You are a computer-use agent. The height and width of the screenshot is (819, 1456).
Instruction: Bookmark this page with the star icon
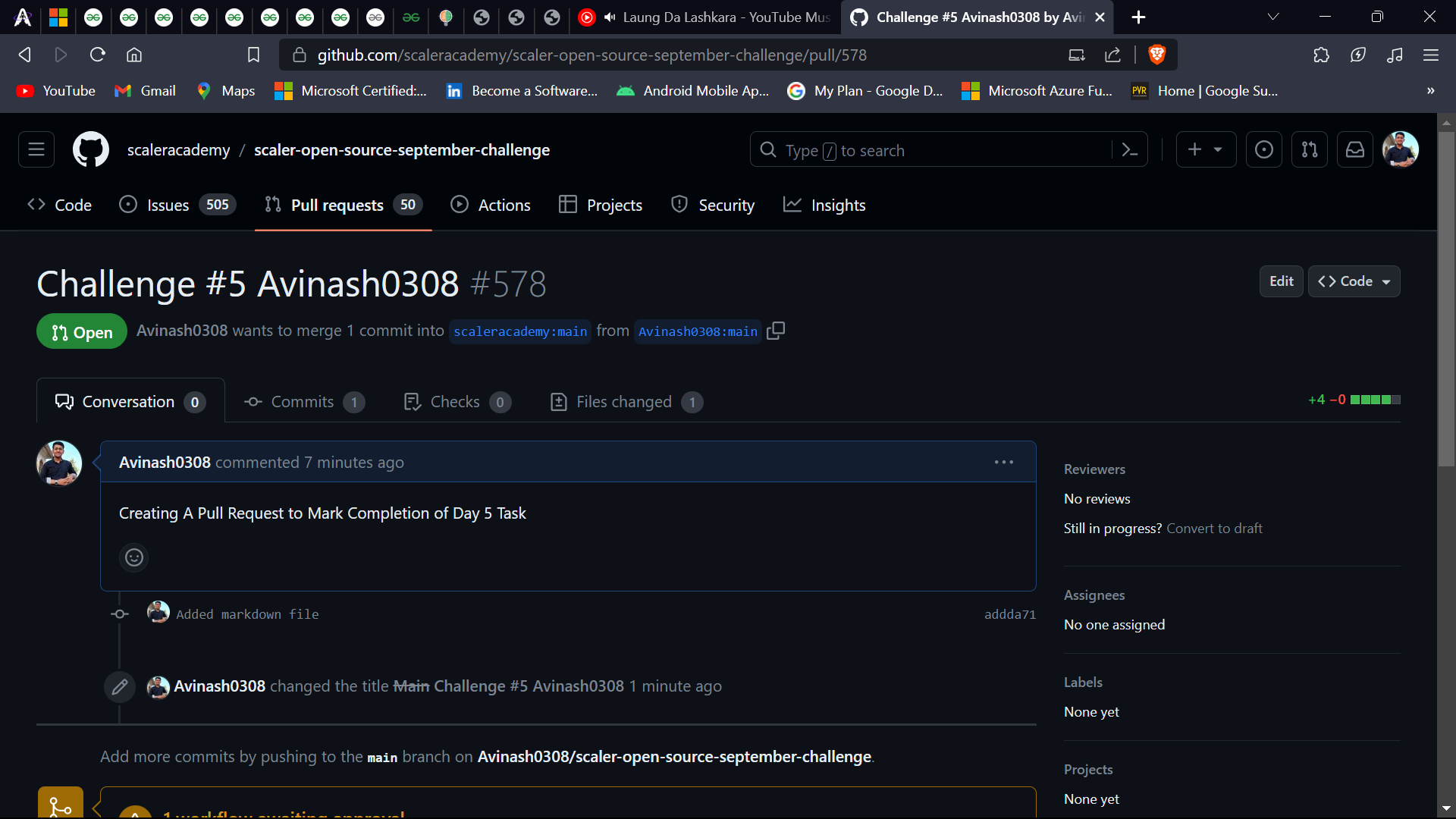click(253, 55)
